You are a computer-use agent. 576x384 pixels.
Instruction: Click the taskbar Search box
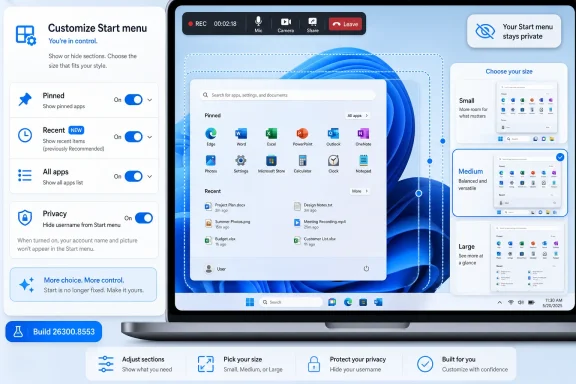[291, 302]
